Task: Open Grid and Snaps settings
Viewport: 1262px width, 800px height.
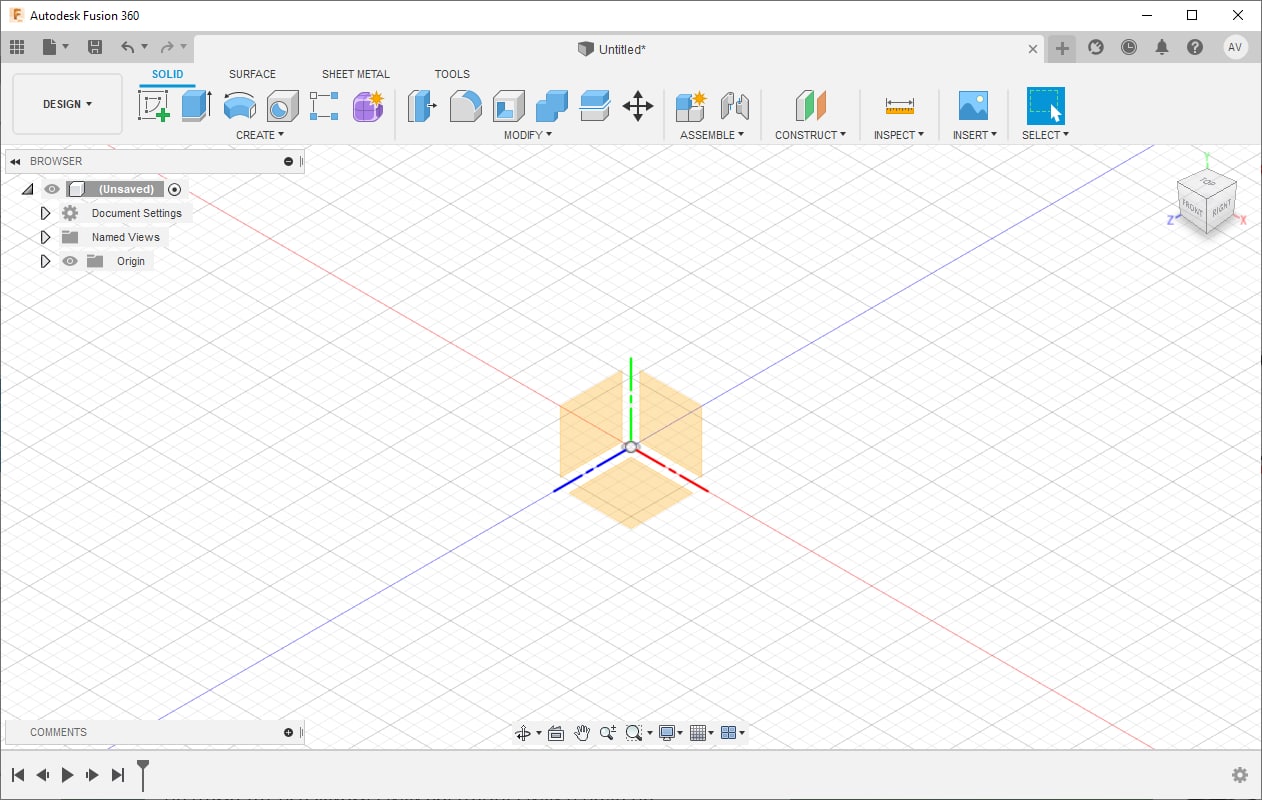Action: (703, 733)
